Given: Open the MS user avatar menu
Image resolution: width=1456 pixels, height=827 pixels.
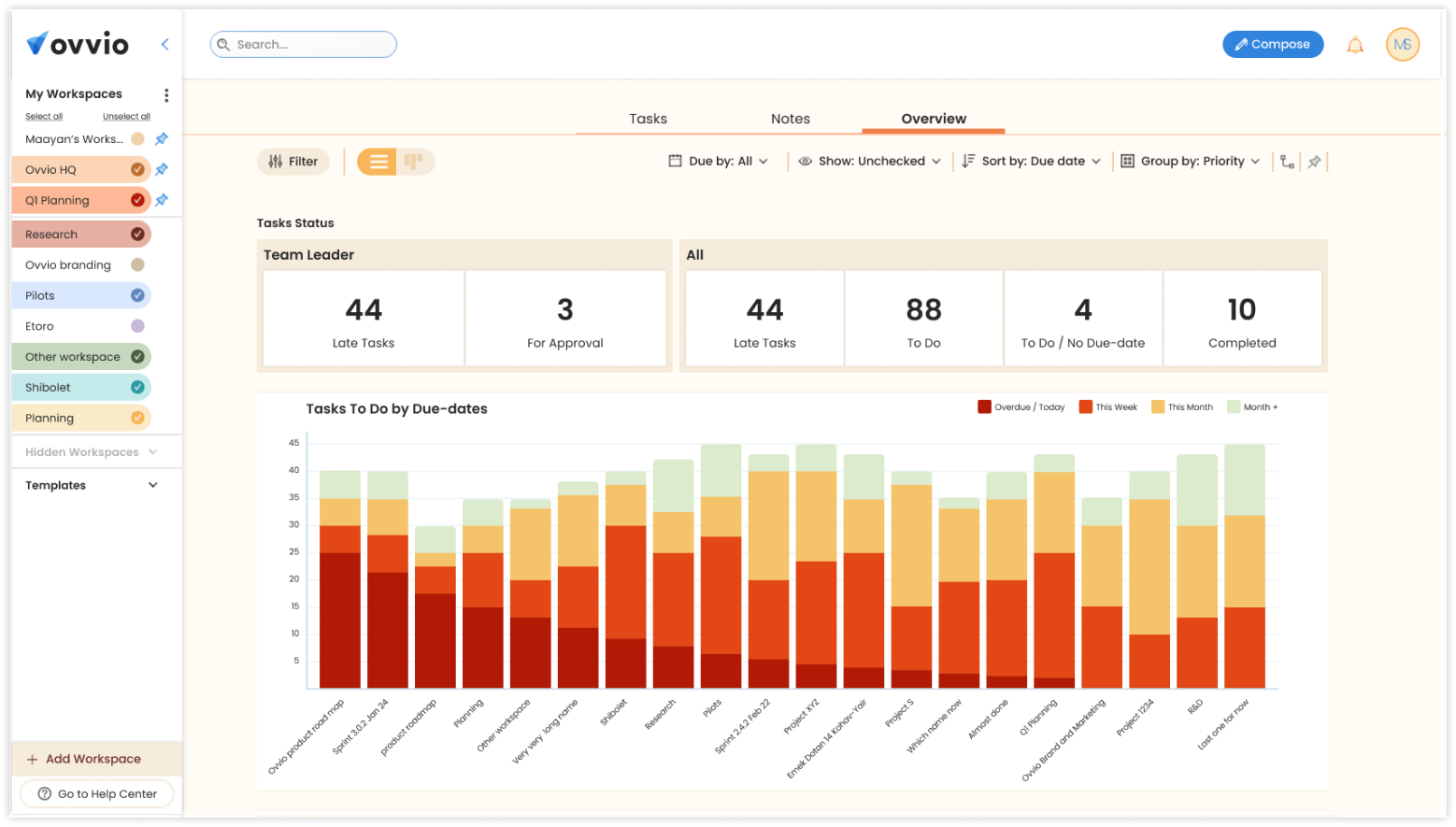Looking at the screenshot, I should pos(1403,44).
